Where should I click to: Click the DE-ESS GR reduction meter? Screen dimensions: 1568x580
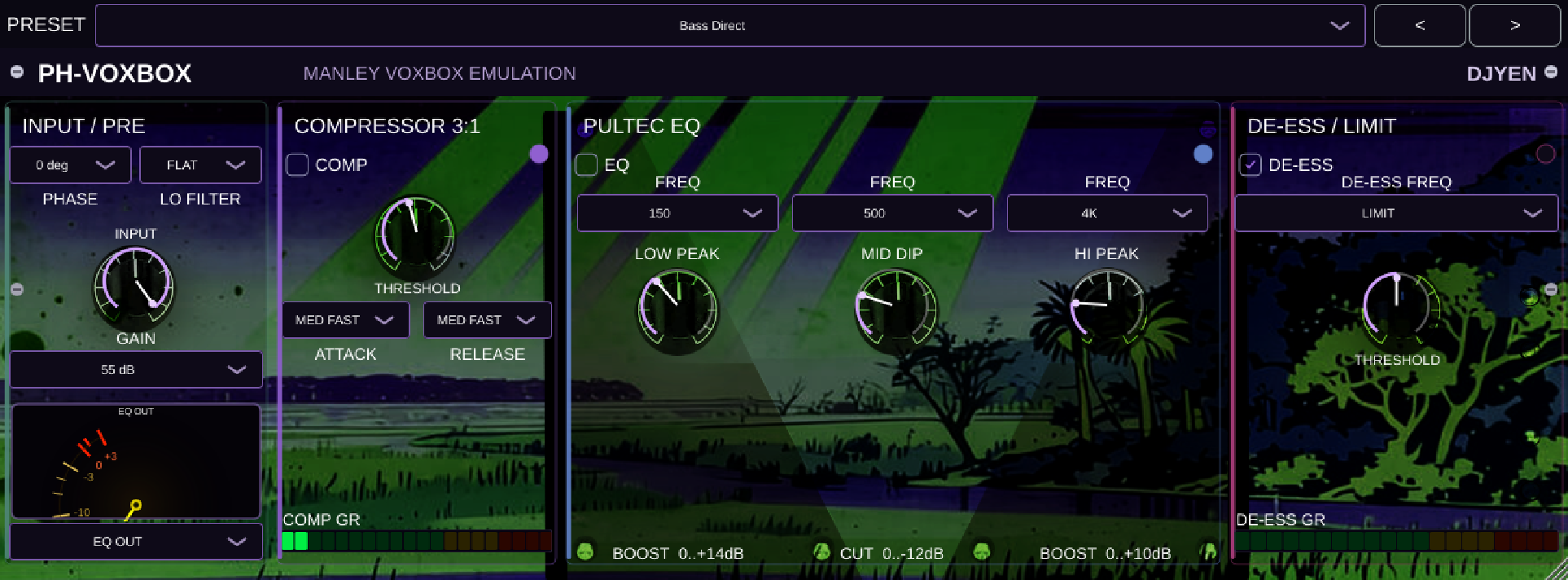1396,540
